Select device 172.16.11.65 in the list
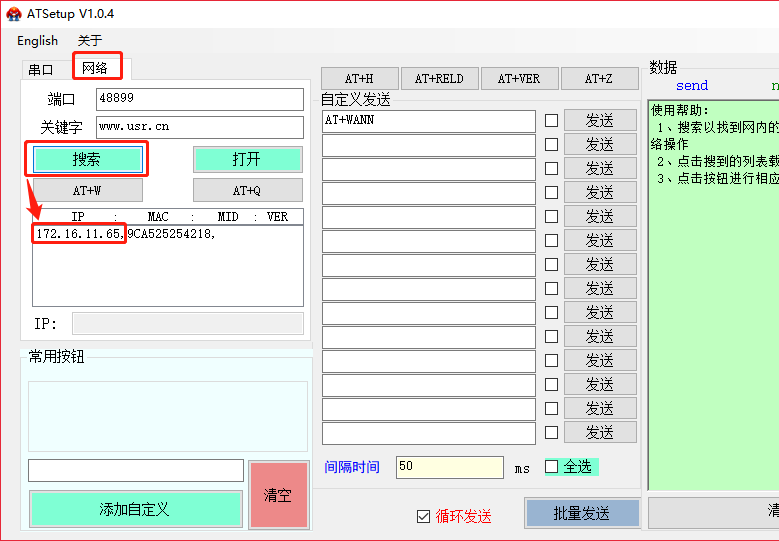The height and width of the screenshot is (541, 779). [79, 234]
